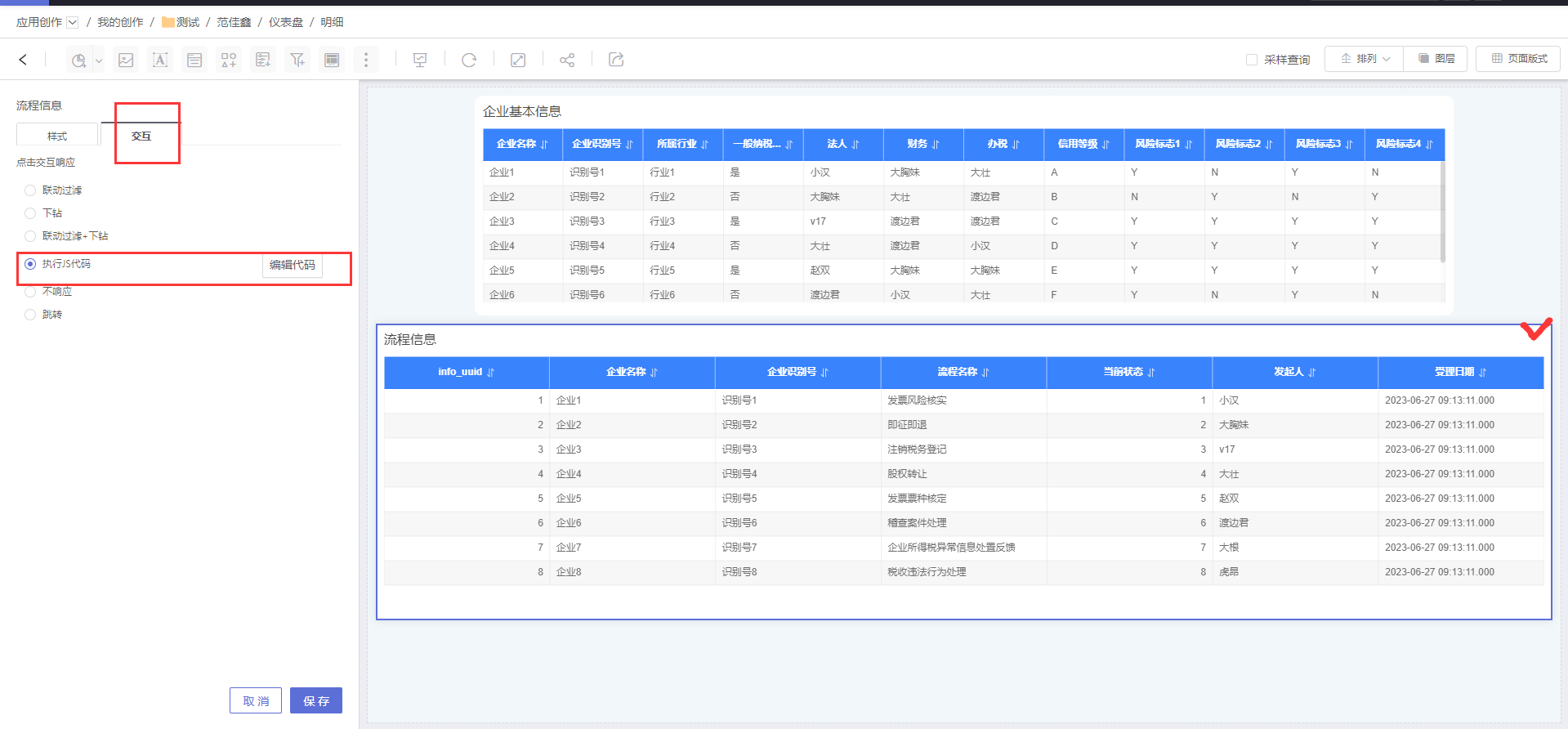The width and height of the screenshot is (1568, 729).
Task: Add a filter component
Action: coord(297,60)
